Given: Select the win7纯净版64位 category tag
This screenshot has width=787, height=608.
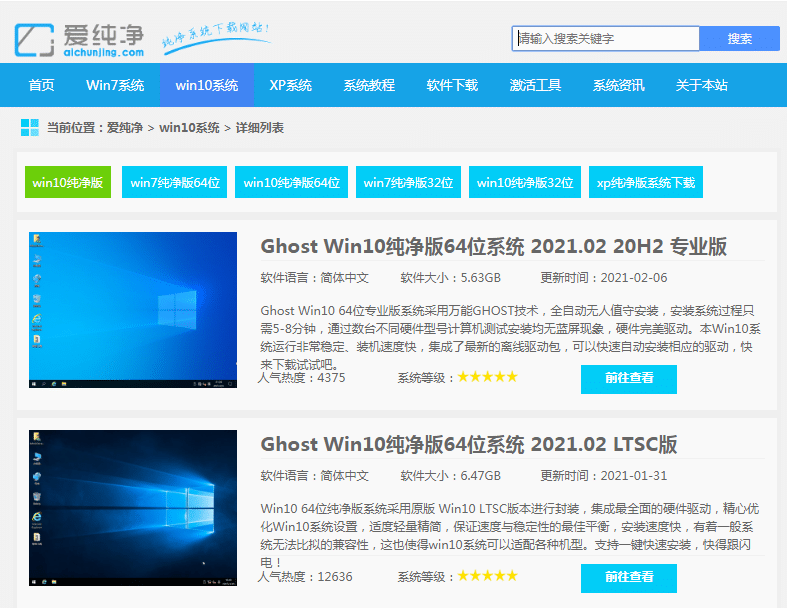Looking at the screenshot, I should point(175,182).
